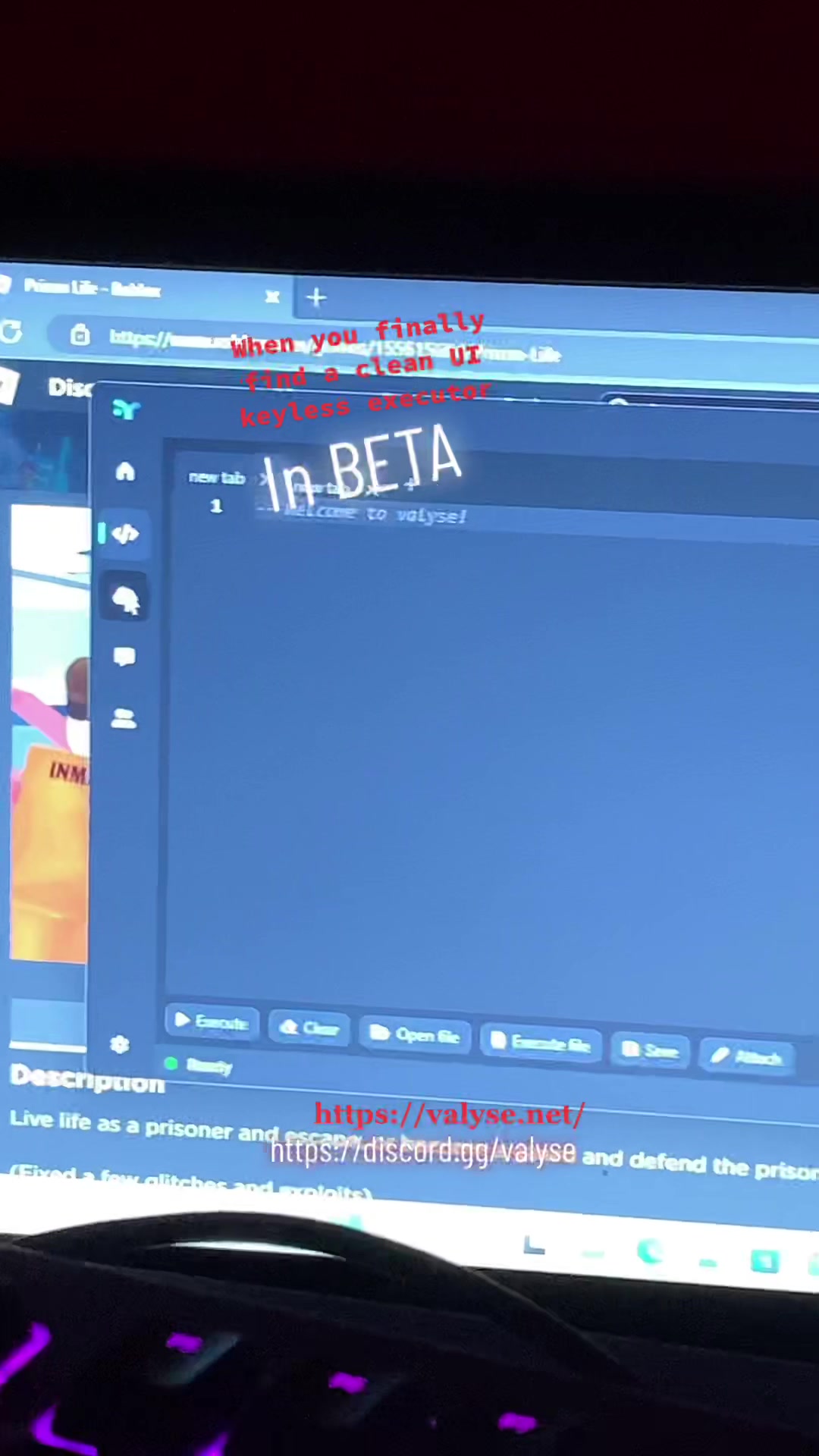Click the Attach button
This screenshot has width=819, height=1456.
tap(748, 1056)
